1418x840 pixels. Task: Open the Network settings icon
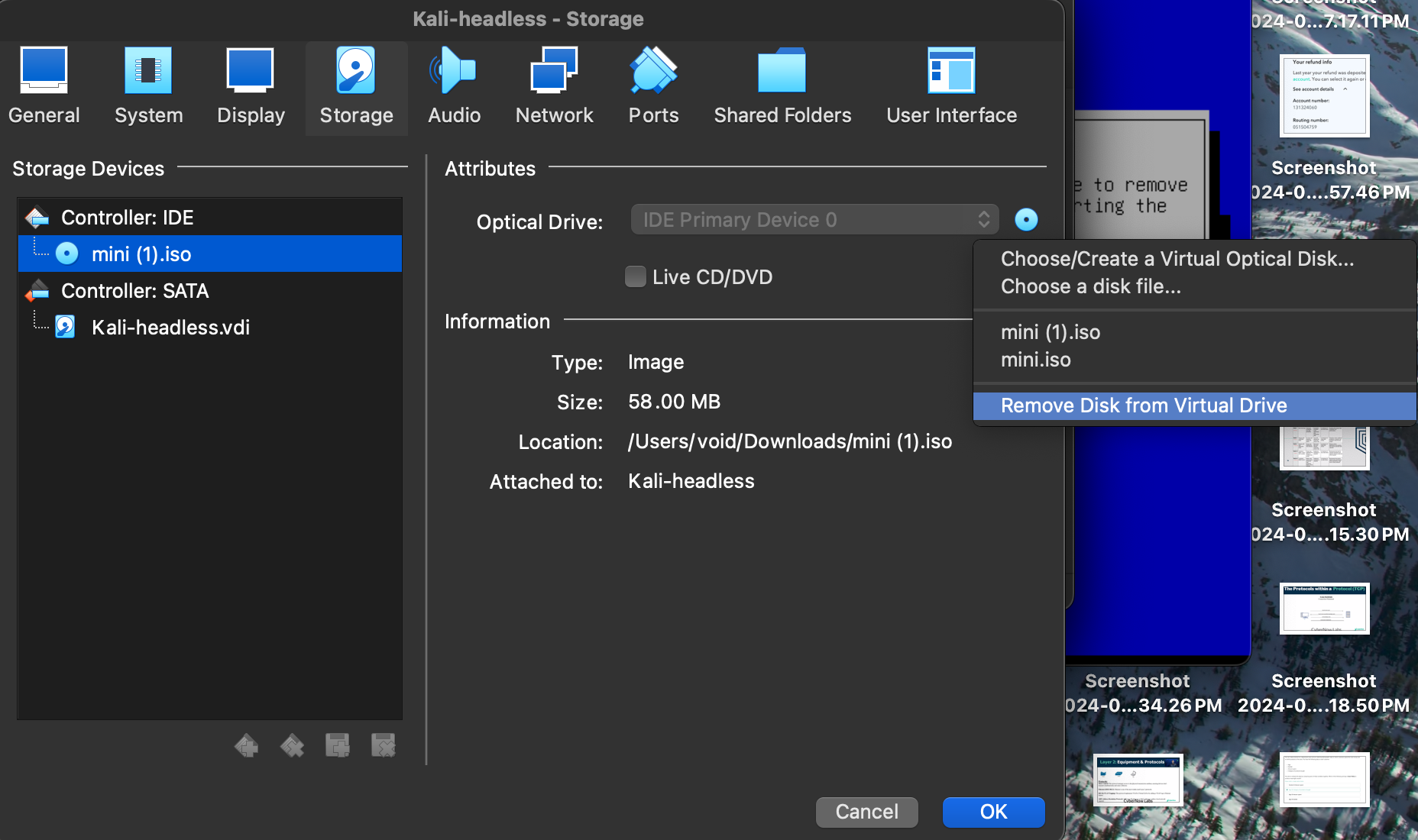[x=555, y=70]
